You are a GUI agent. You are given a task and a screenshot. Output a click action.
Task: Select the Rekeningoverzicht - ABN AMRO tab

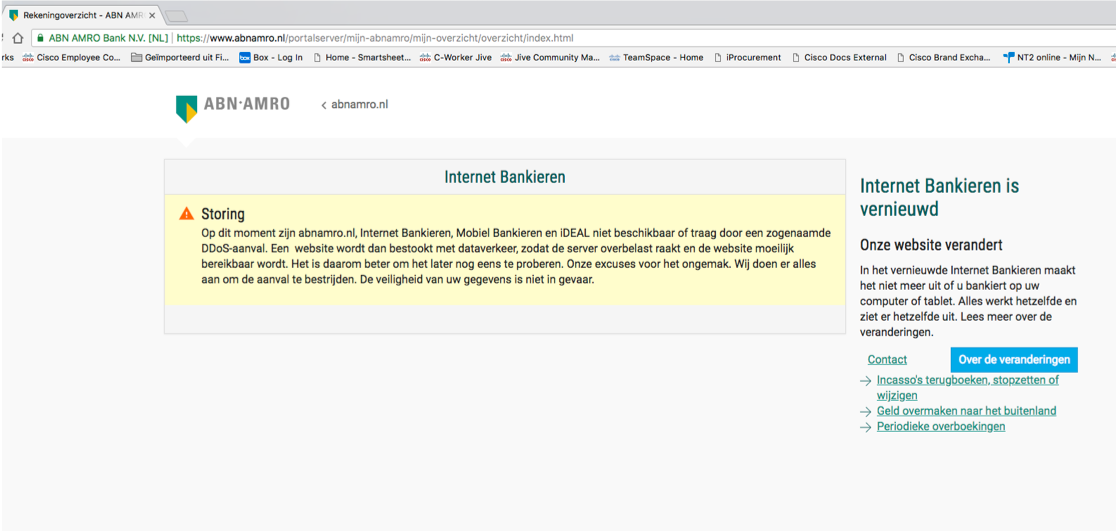pyautogui.click(x=83, y=15)
